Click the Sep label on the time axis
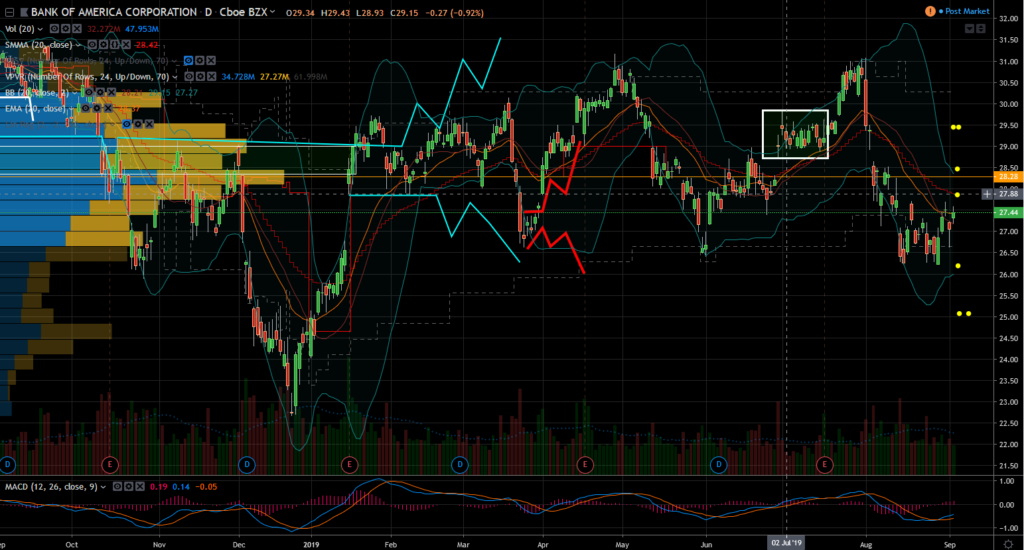The image size is (1024, 550). point(950,544)
